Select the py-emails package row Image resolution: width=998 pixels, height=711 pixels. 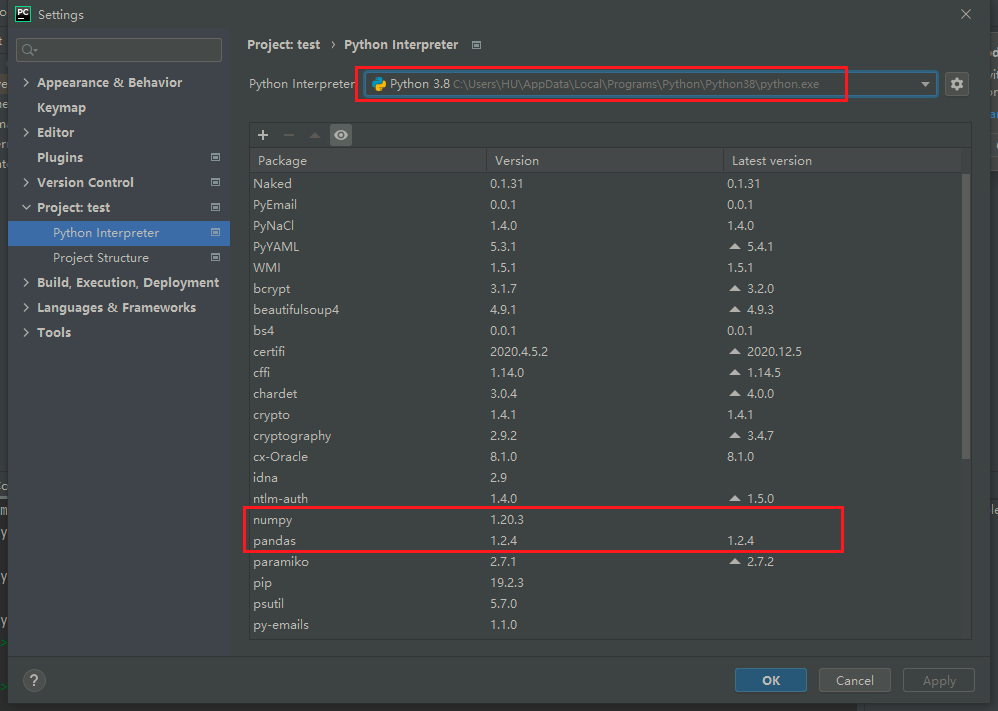[605, 624]
